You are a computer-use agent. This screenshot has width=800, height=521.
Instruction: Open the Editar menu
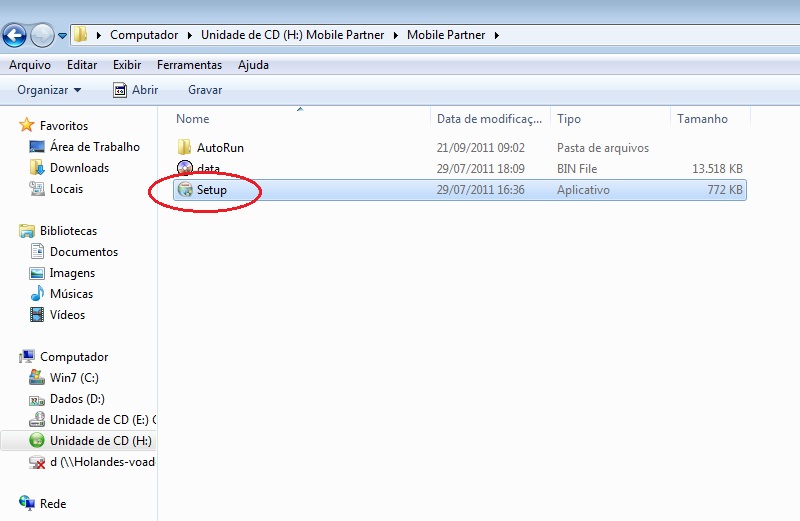(x=82, y=65)
